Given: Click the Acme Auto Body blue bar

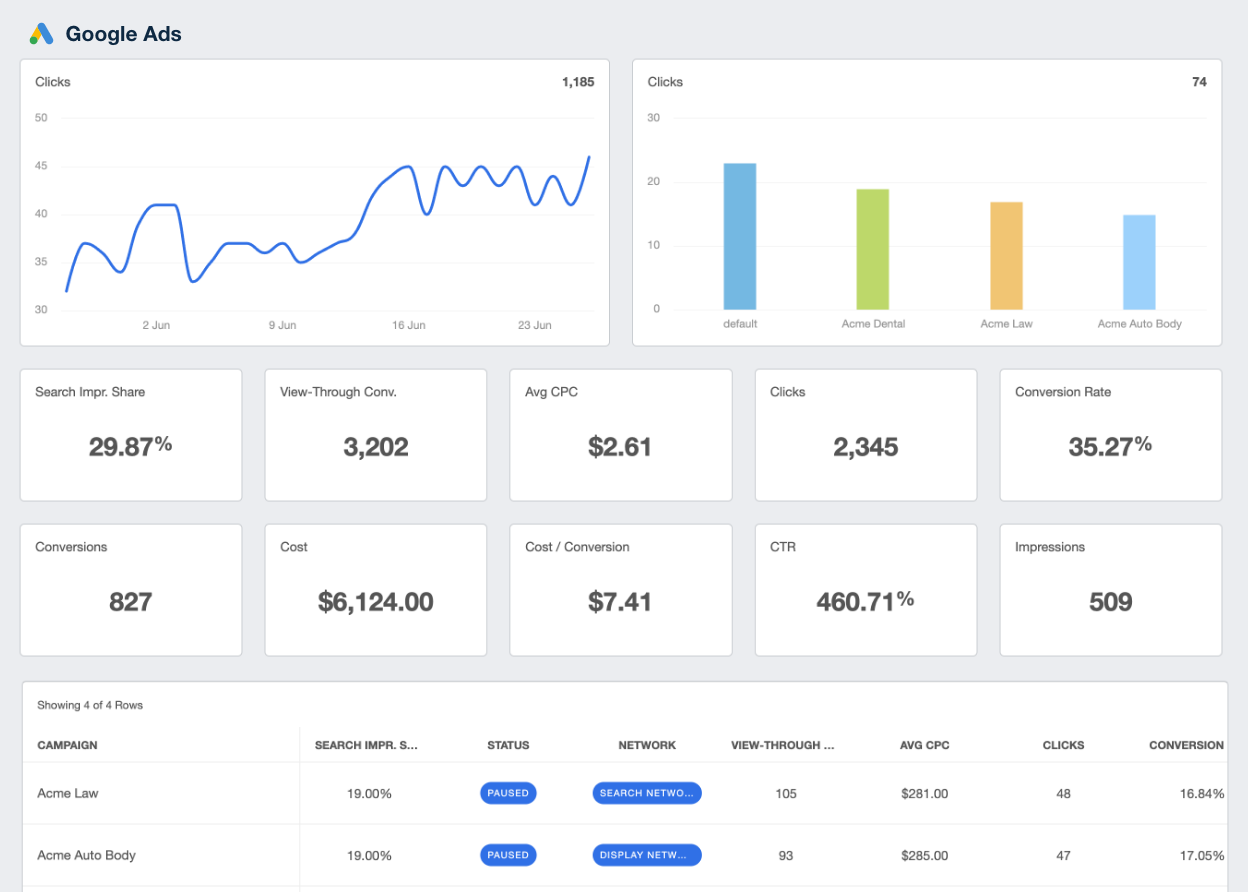Looking at the screenshot, I should pyautogui.click(x=1139, y=260).
